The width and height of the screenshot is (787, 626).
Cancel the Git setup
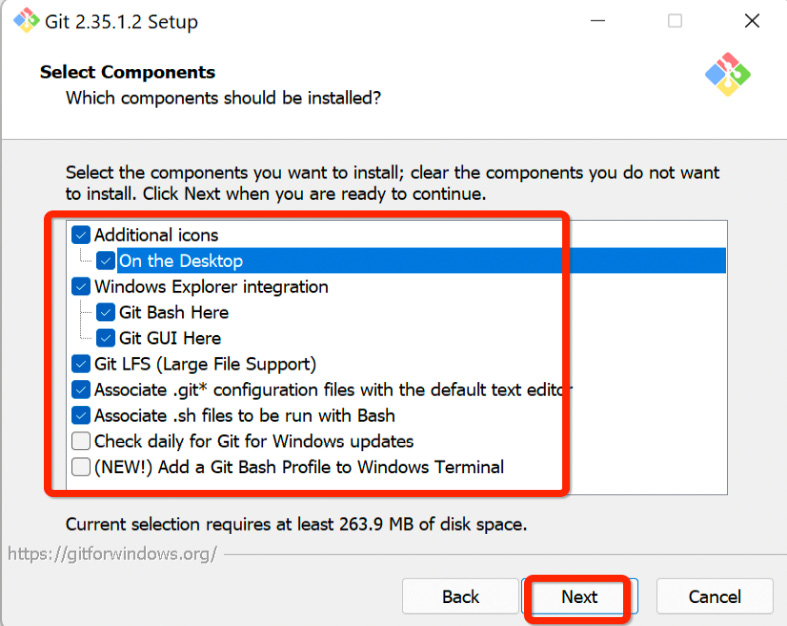click(x=715, y=596)
